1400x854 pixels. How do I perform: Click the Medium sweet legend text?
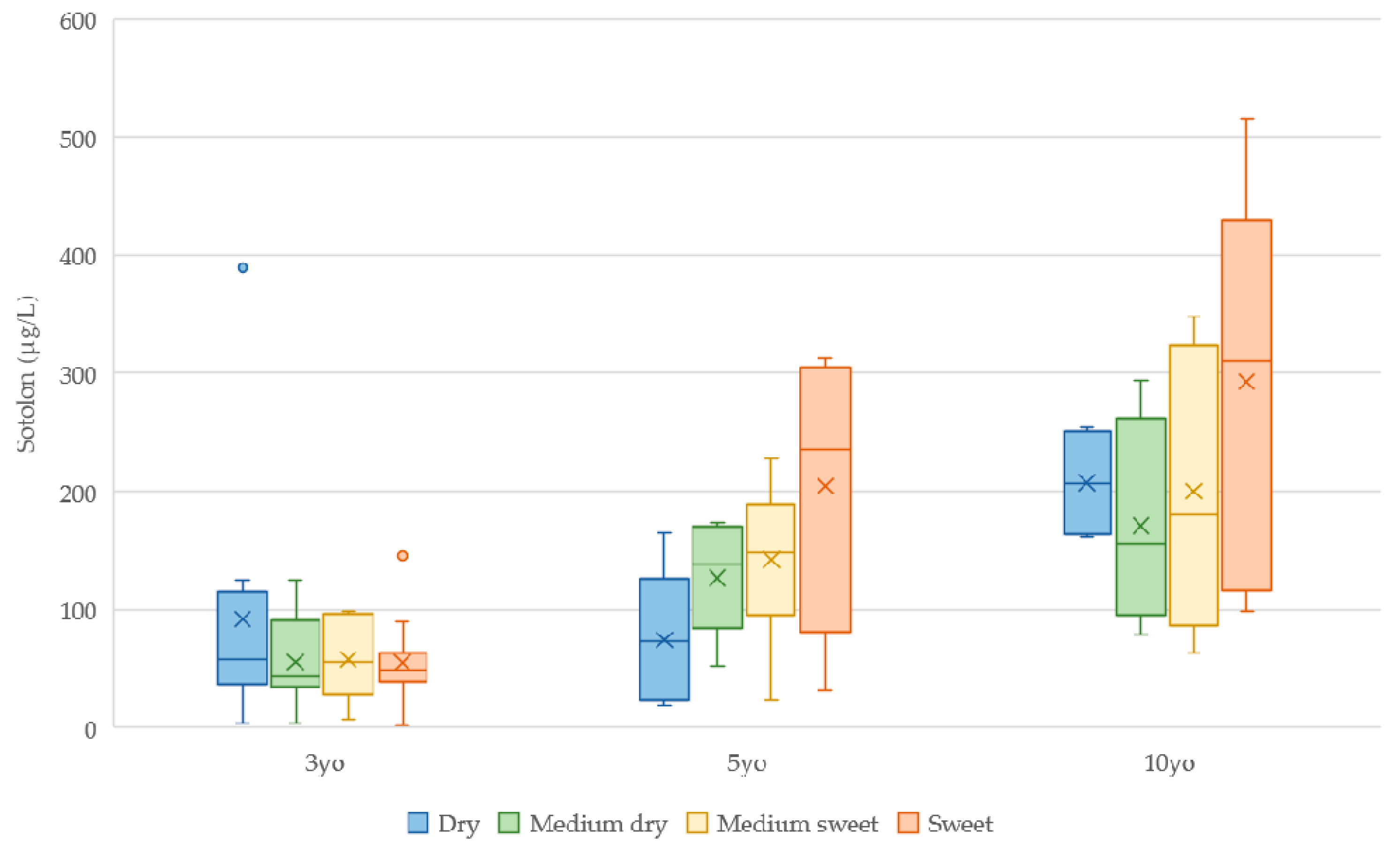point(797,824)
